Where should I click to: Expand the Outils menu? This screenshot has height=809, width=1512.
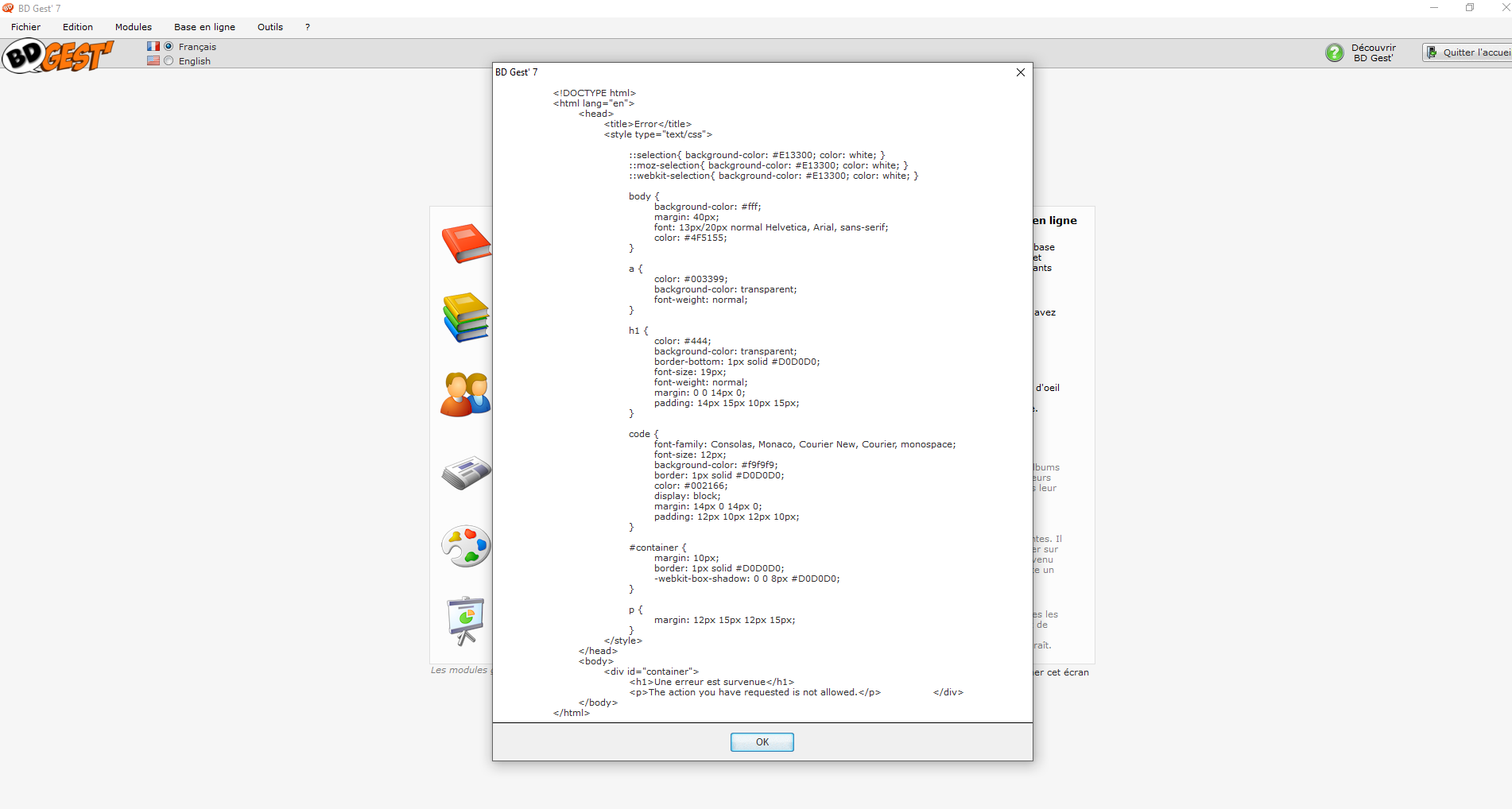[269, 27]
